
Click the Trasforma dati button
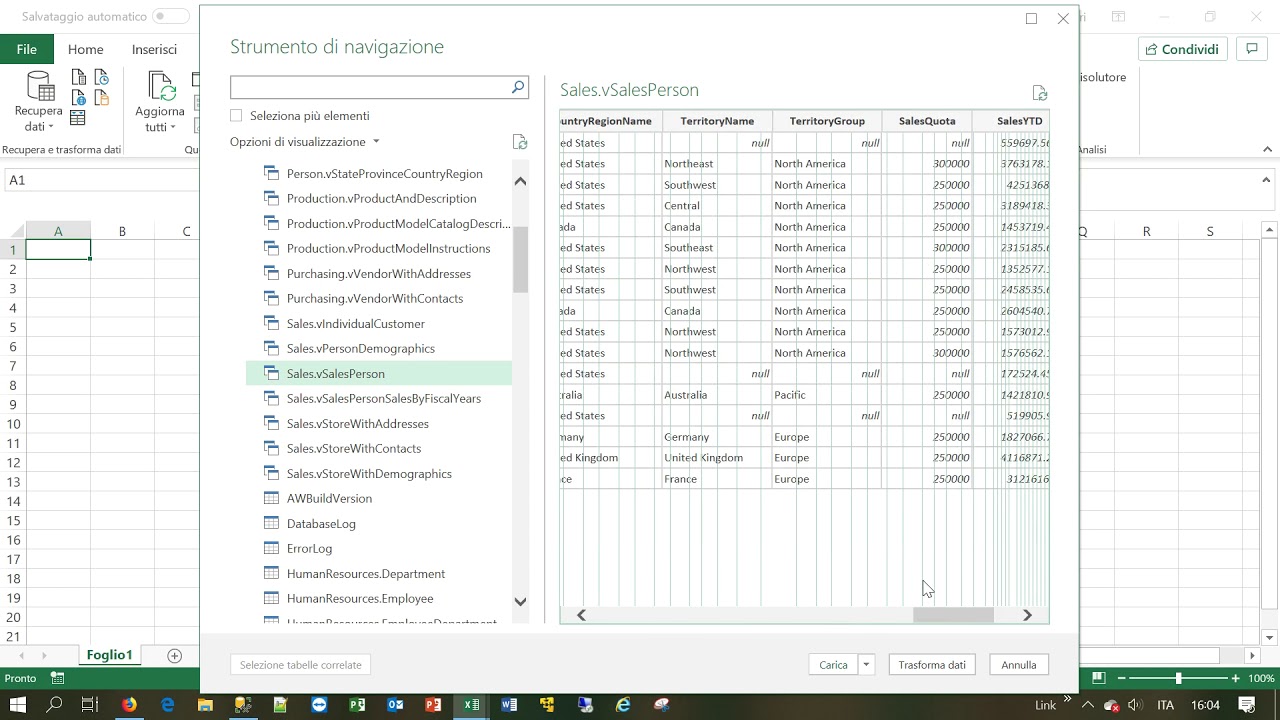(932, 665)
